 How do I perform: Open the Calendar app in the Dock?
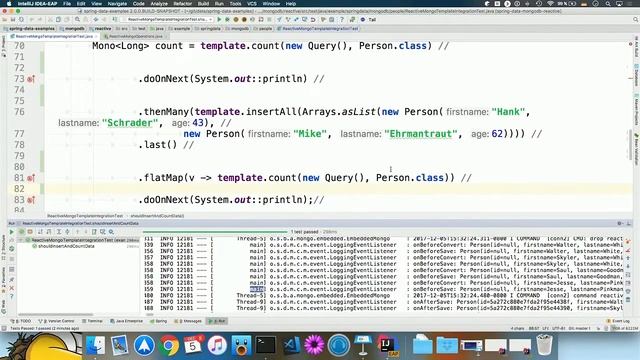pyautogui.click(x=193, y=345)
